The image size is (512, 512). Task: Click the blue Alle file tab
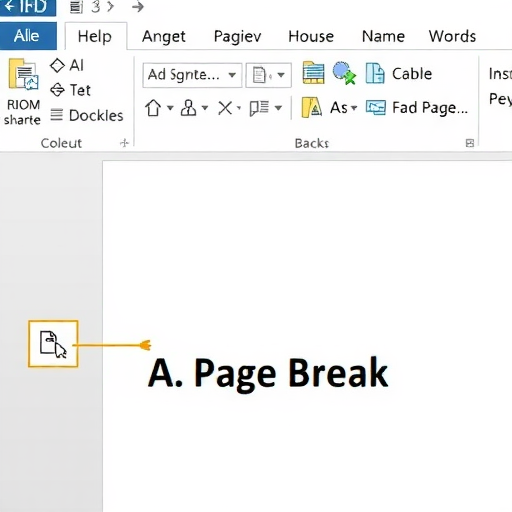click(27, 36)
